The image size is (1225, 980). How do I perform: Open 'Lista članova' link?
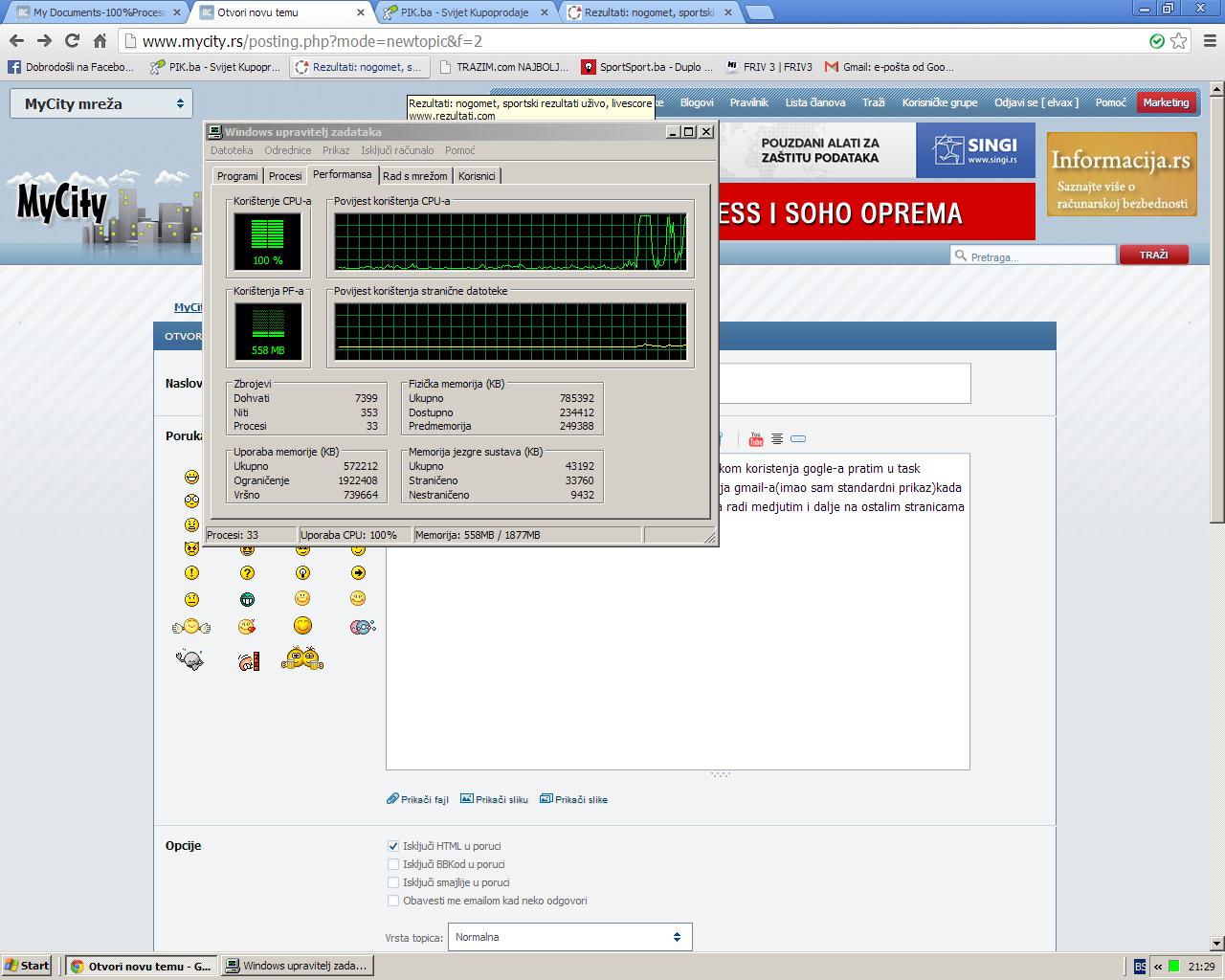(815, 102)
